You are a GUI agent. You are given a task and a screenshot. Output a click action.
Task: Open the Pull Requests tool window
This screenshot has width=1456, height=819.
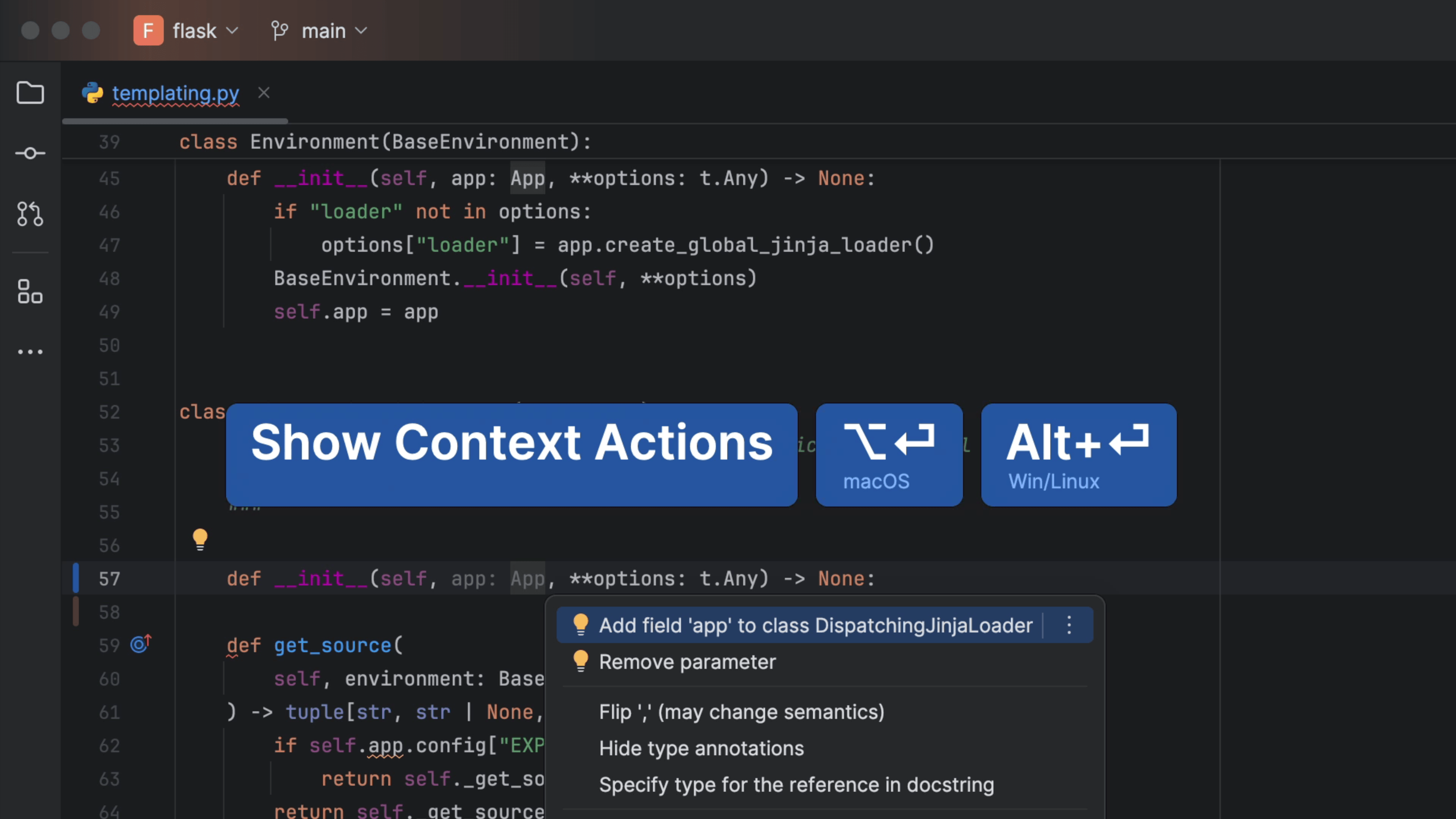click(x=30, y=213)
